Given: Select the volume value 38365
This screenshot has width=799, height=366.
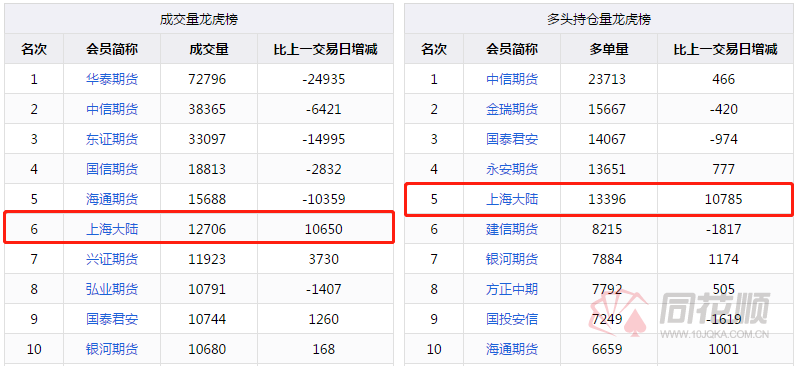Looking at the screenshot, I should (x=207, y=109).
